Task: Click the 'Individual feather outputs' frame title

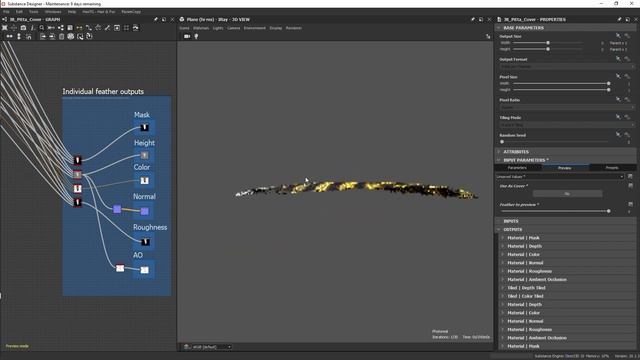Action: tap(103, 91)
